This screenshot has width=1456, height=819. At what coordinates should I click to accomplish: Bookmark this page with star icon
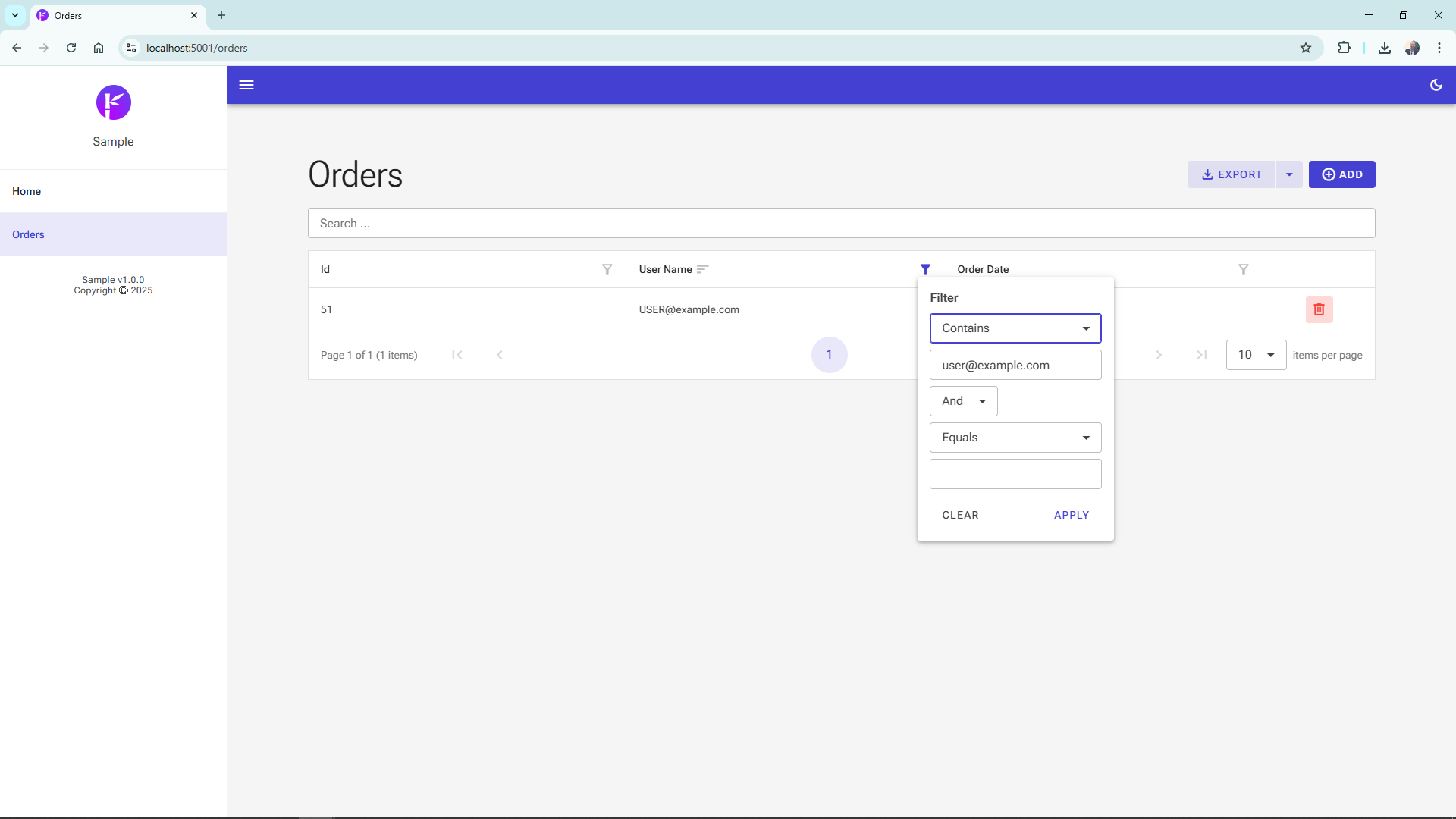pyautogui.click(x=1305, y=48)
